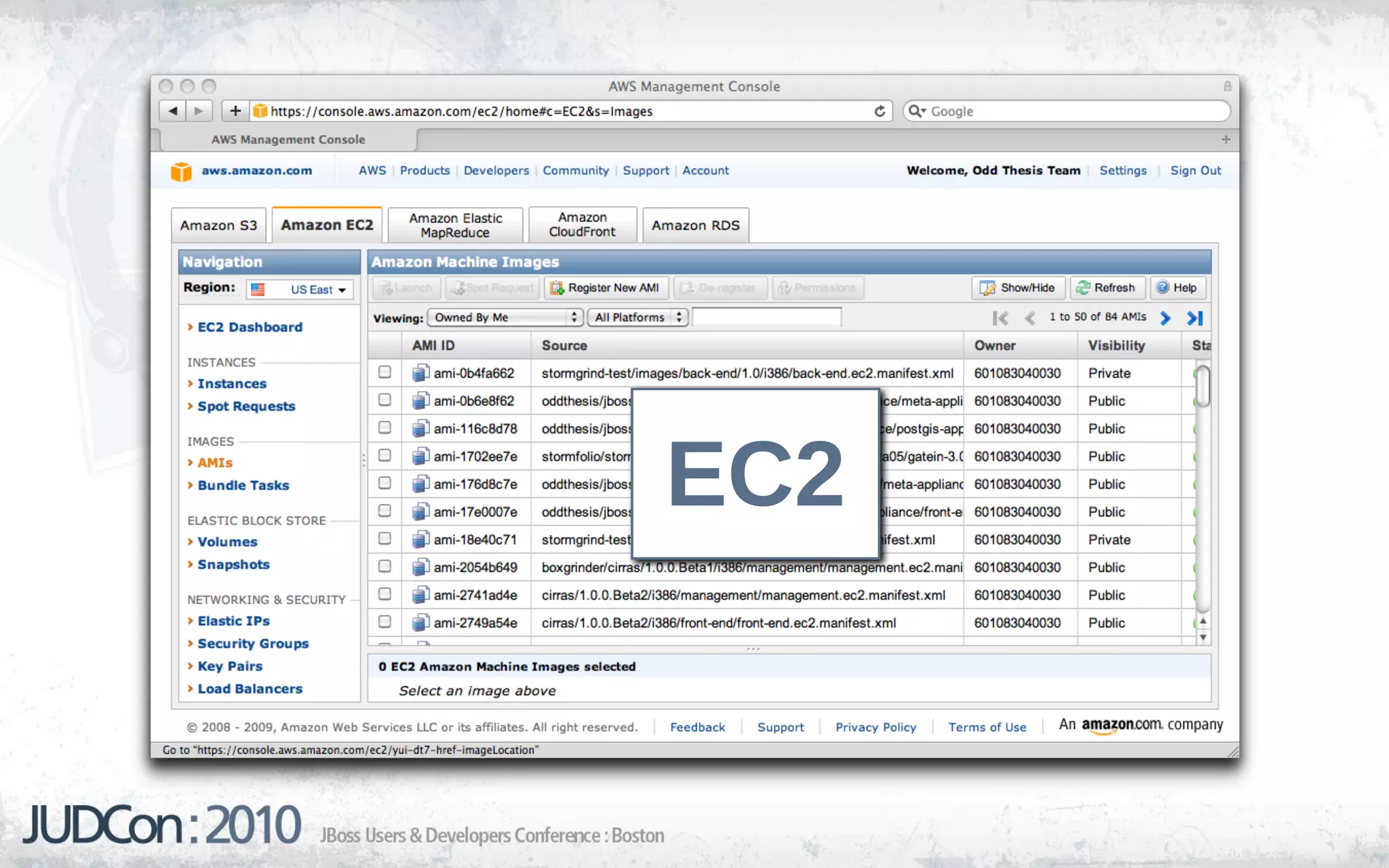Click the Register New AMI button
This screenshot has height=868, width=1389.
click(x=606, y=288)
